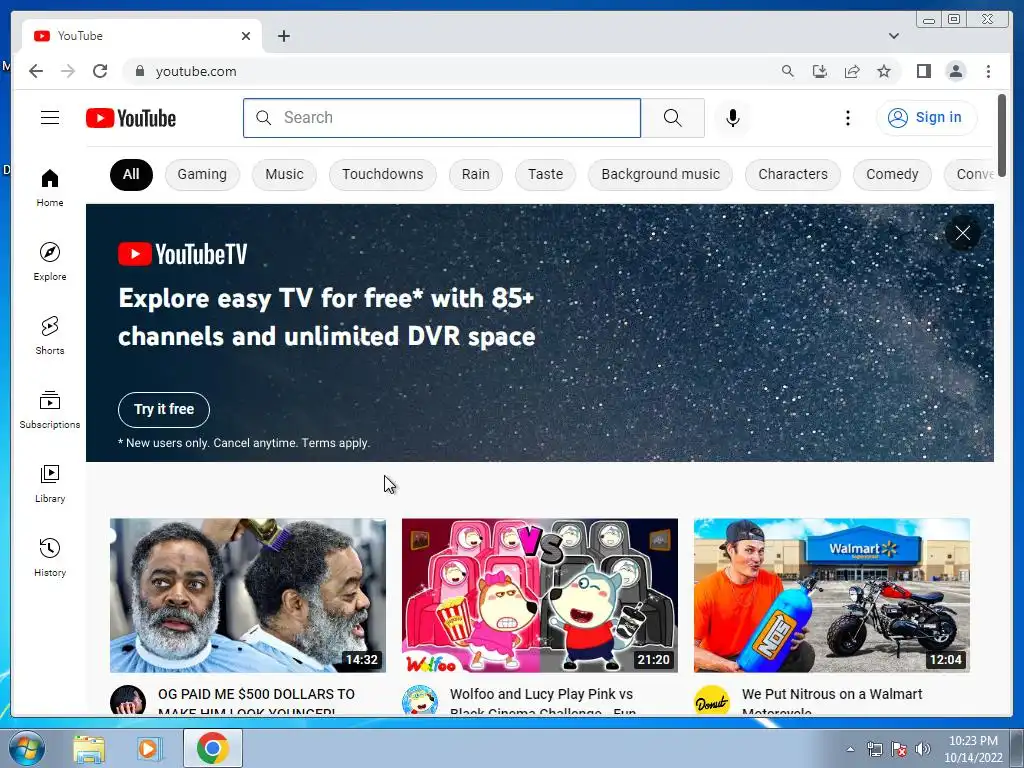
Task: Select the Characters filter chip
Action: tap(793, 174)
